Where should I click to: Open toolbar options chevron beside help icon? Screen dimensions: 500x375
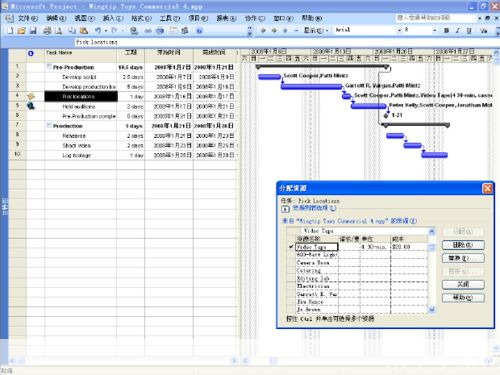pos(250,31)
